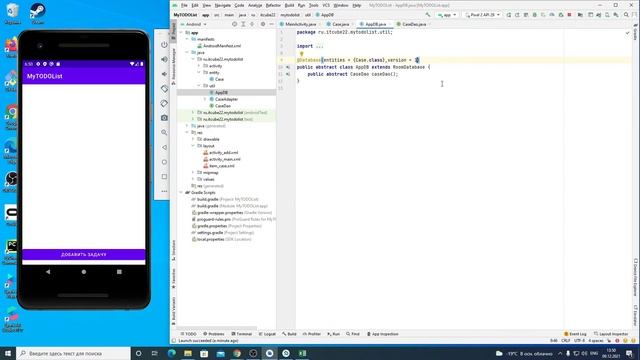Click the Windows Start button
The height and width of the screenshot is (360, 640).
8,353
